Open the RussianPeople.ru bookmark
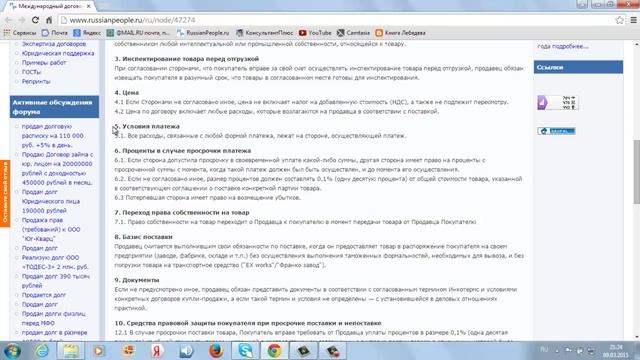This screenshot has height=360, width=640. coord(203,33)
